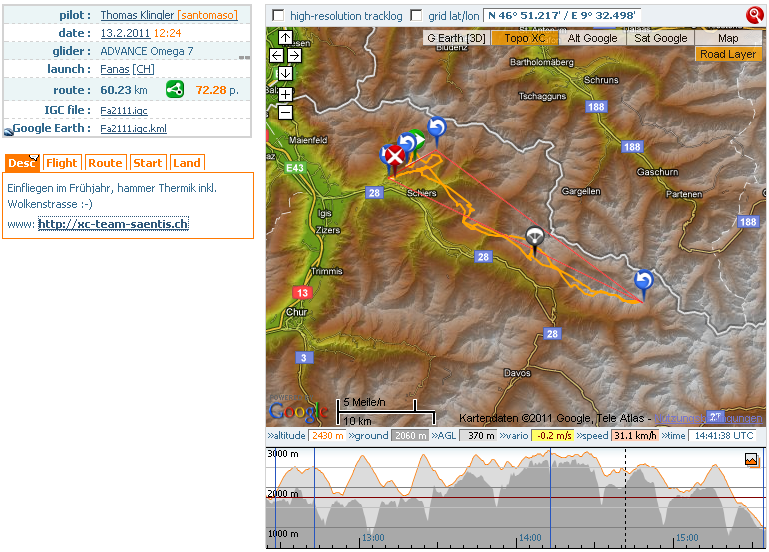The height and width of the screenshot is (552, 769).
Task: Click the AGL value 370 m
Action: click(478, 435)
